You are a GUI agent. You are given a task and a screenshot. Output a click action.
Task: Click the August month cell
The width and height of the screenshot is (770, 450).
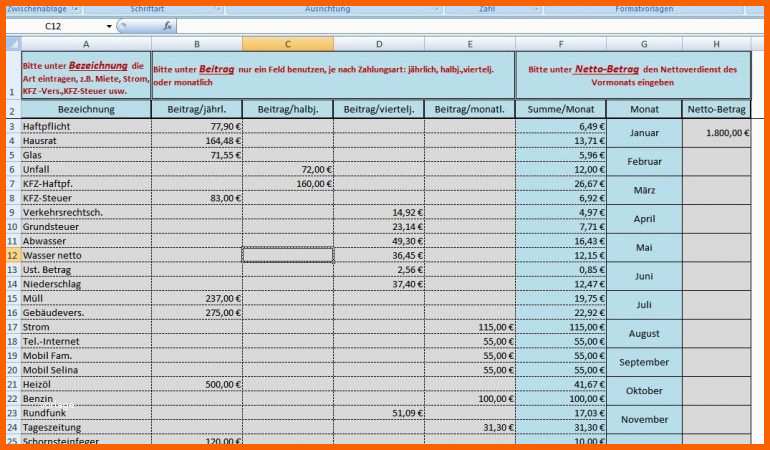[644, 334]
